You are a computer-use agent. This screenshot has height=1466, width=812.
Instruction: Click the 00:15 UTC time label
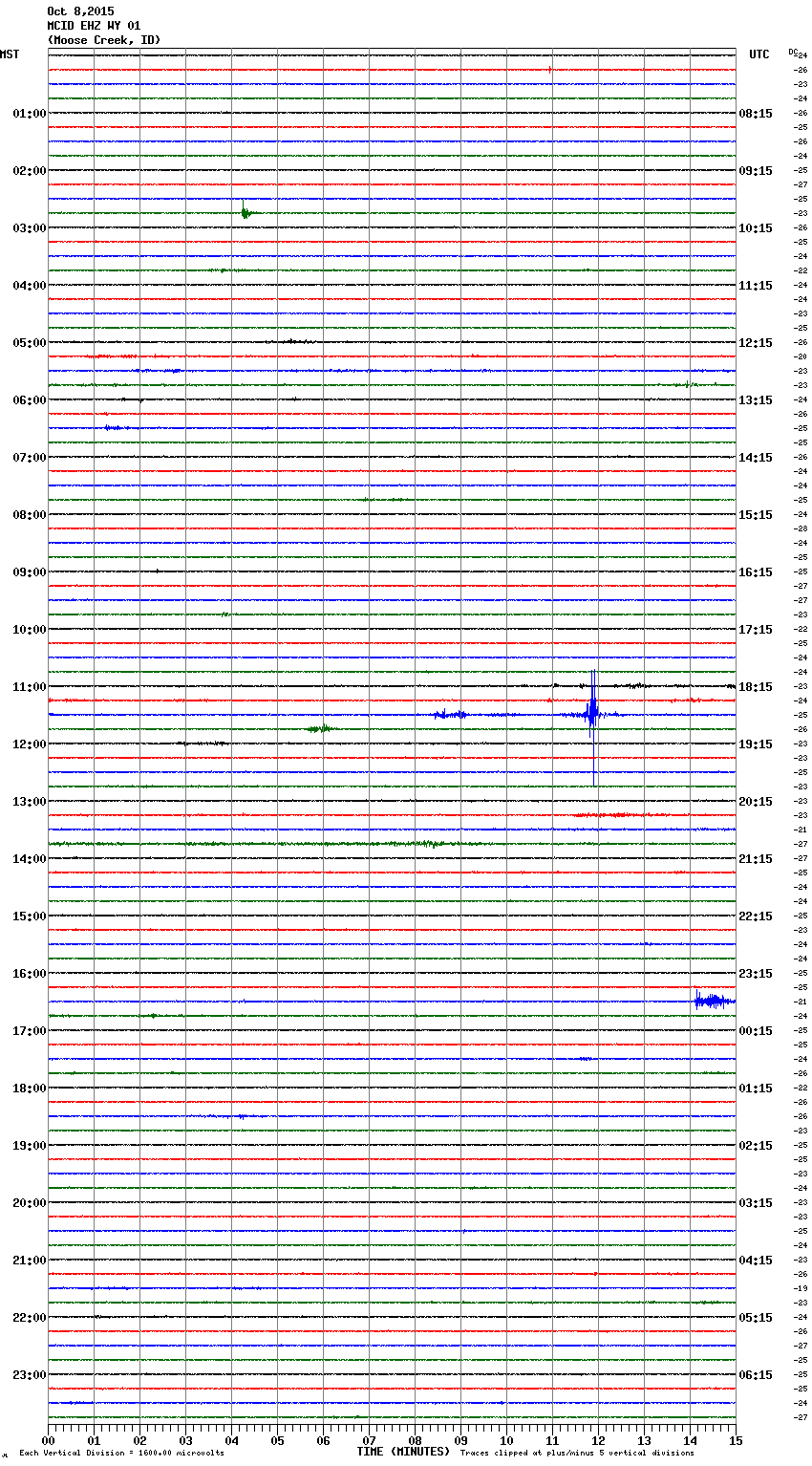click(x=756, y=1031)
